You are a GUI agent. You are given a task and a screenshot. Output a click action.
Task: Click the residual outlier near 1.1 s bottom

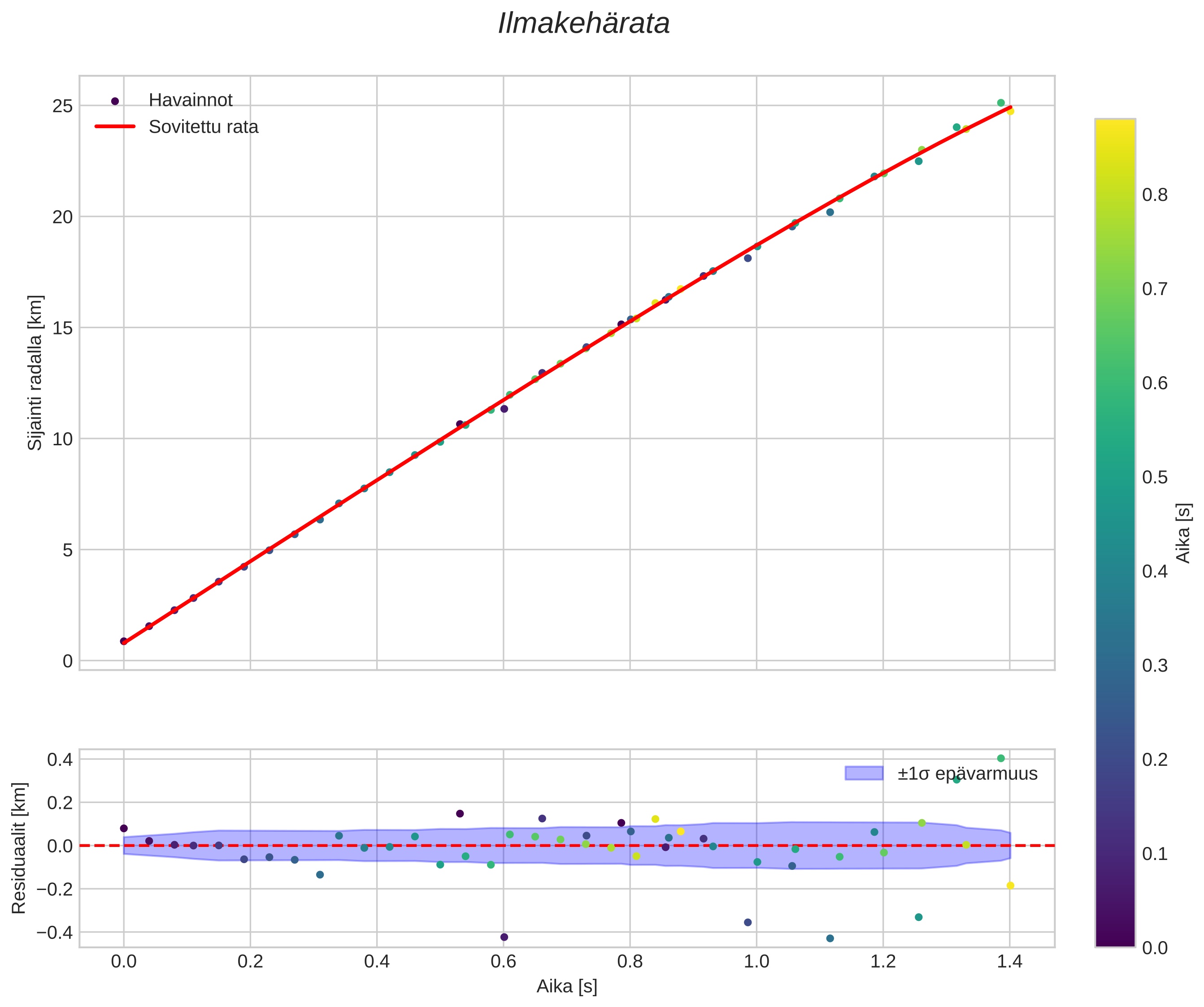[830, 938]
